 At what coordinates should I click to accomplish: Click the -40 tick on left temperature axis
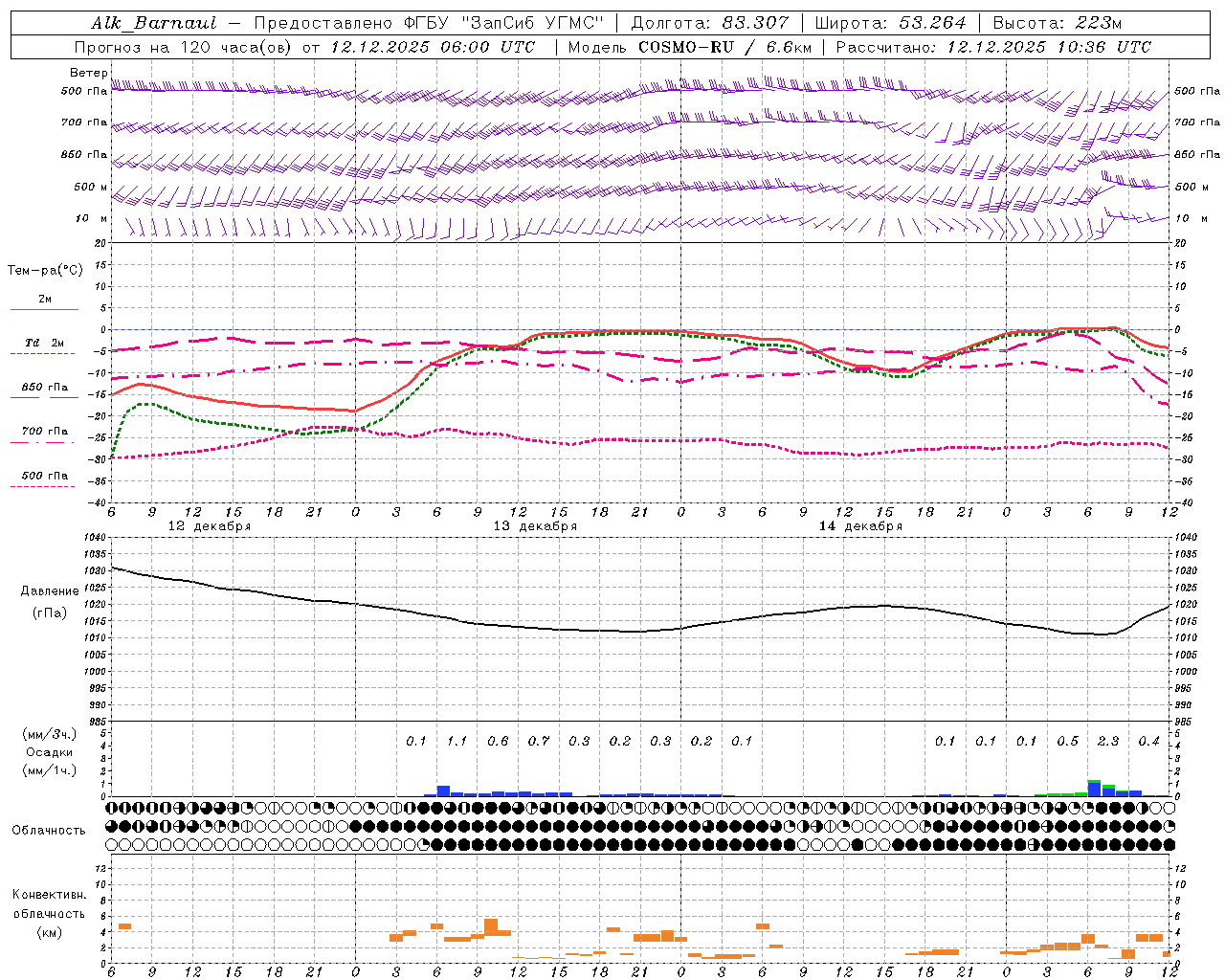click(x=98, y=502)
